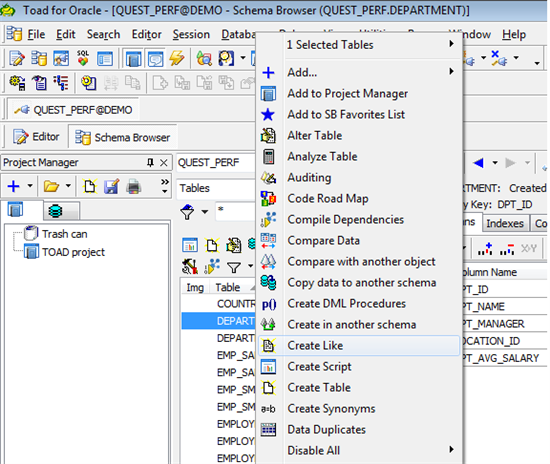Click Create Table icon above table list
Viewport: 550px width, 464px height.
212,245
